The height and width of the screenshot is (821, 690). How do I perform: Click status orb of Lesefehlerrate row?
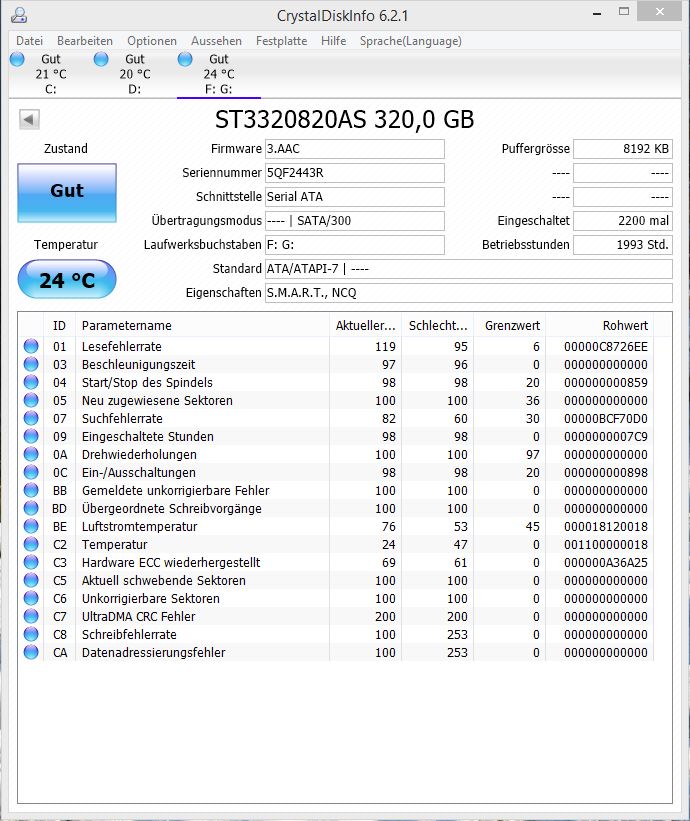coord(31,346)
